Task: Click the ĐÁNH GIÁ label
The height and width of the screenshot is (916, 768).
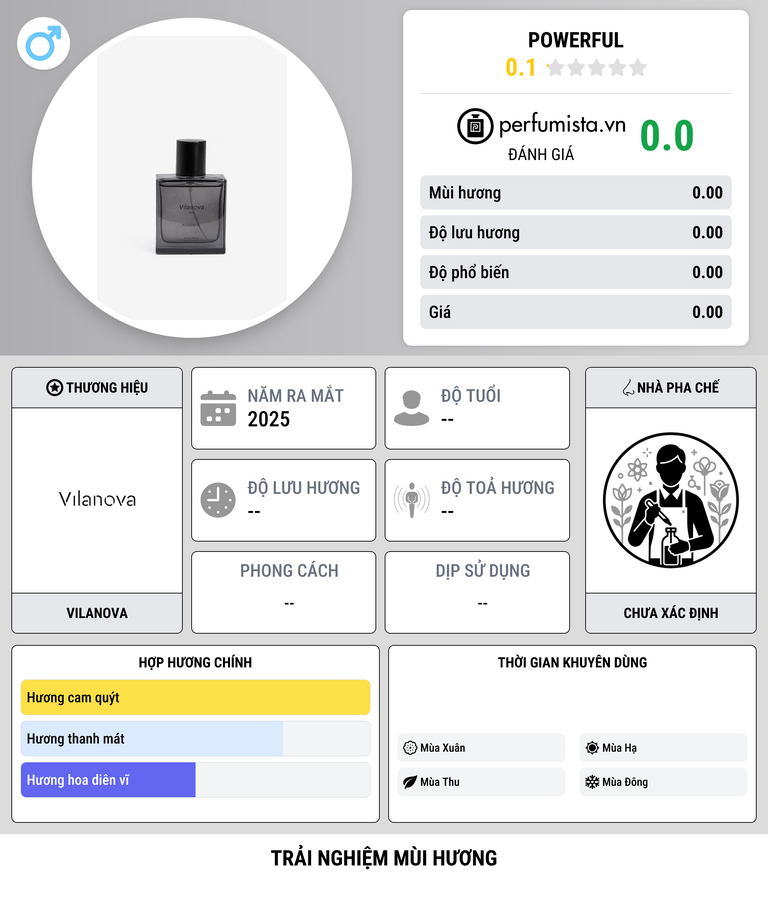Action: (x=541, y=155)
